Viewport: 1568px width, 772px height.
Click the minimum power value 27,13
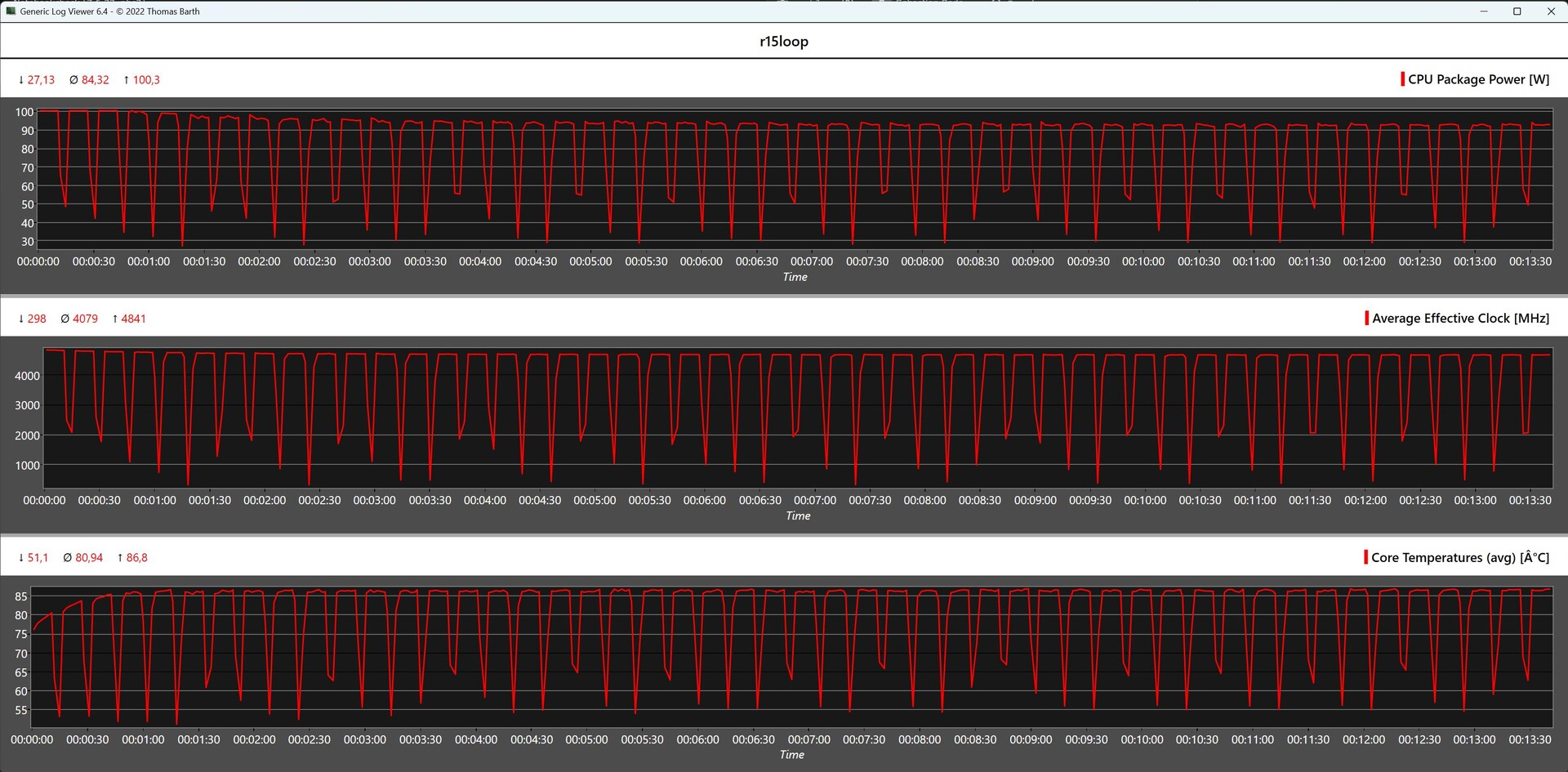(x=41, y=80)
